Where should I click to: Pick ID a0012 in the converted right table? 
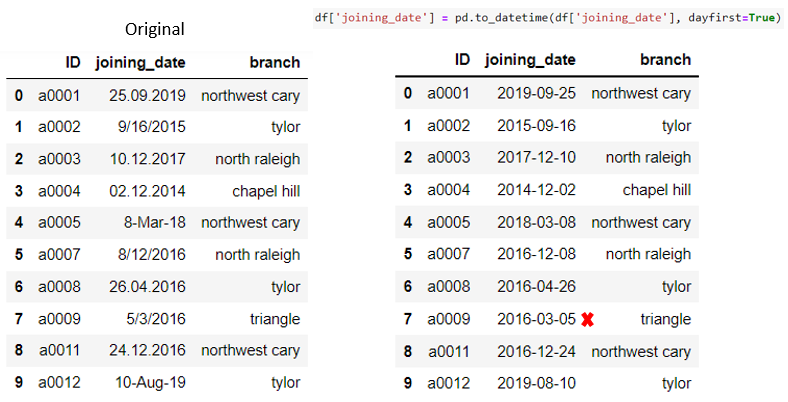point(449,383)
